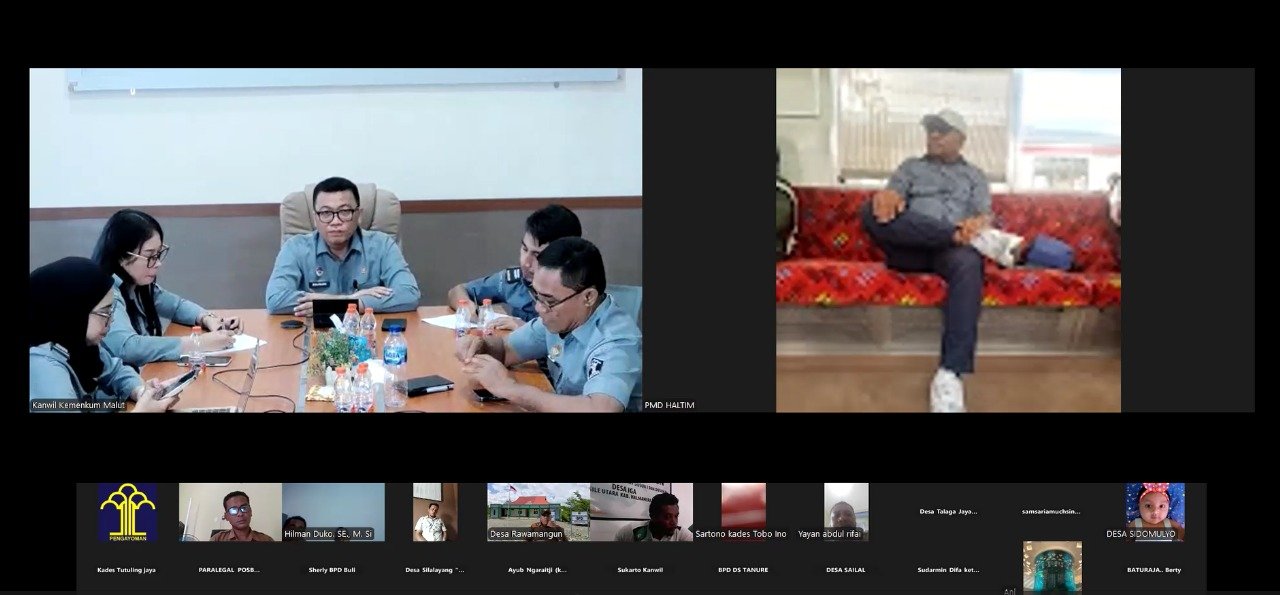Viewport: 1280px width, 595px height.
Task: Click the PARALEGAL POSB... participant name
Action: [x=229, y=570]
